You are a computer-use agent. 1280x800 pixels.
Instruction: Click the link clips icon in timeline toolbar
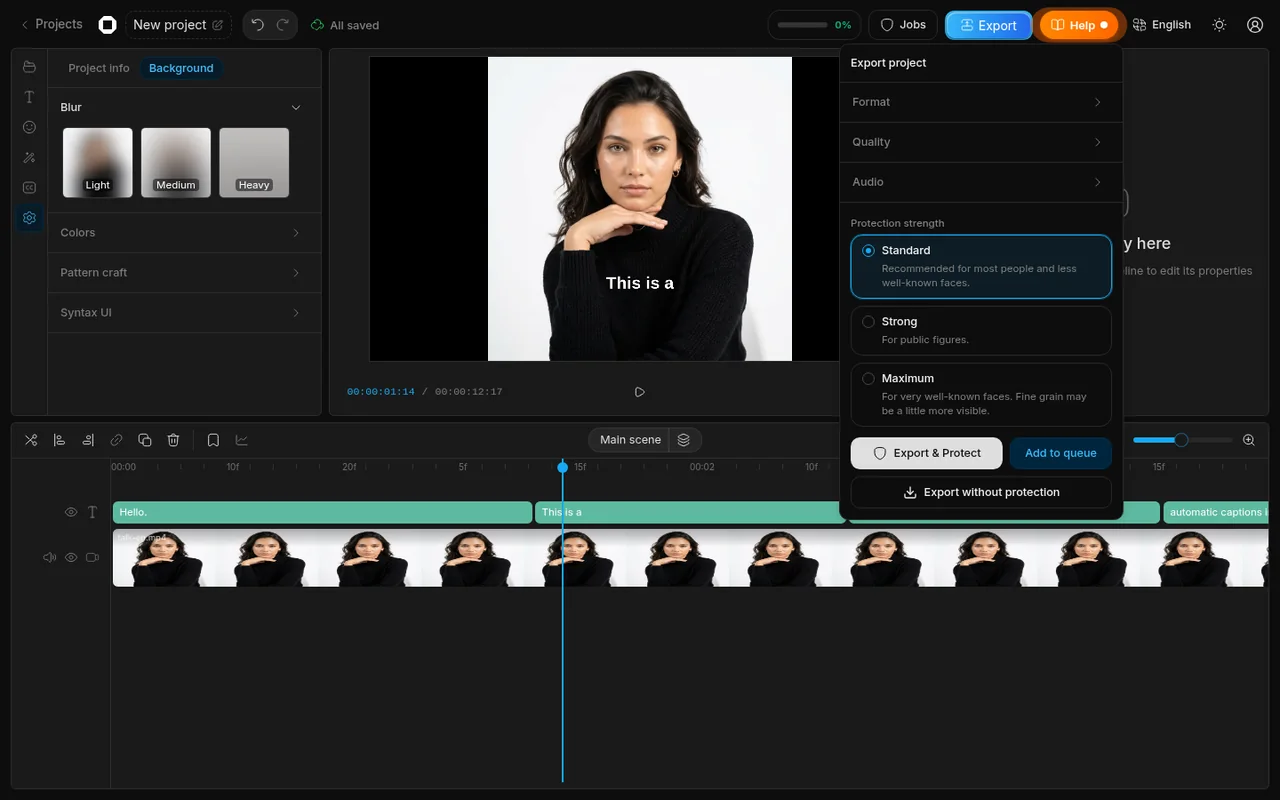point(116,440)
